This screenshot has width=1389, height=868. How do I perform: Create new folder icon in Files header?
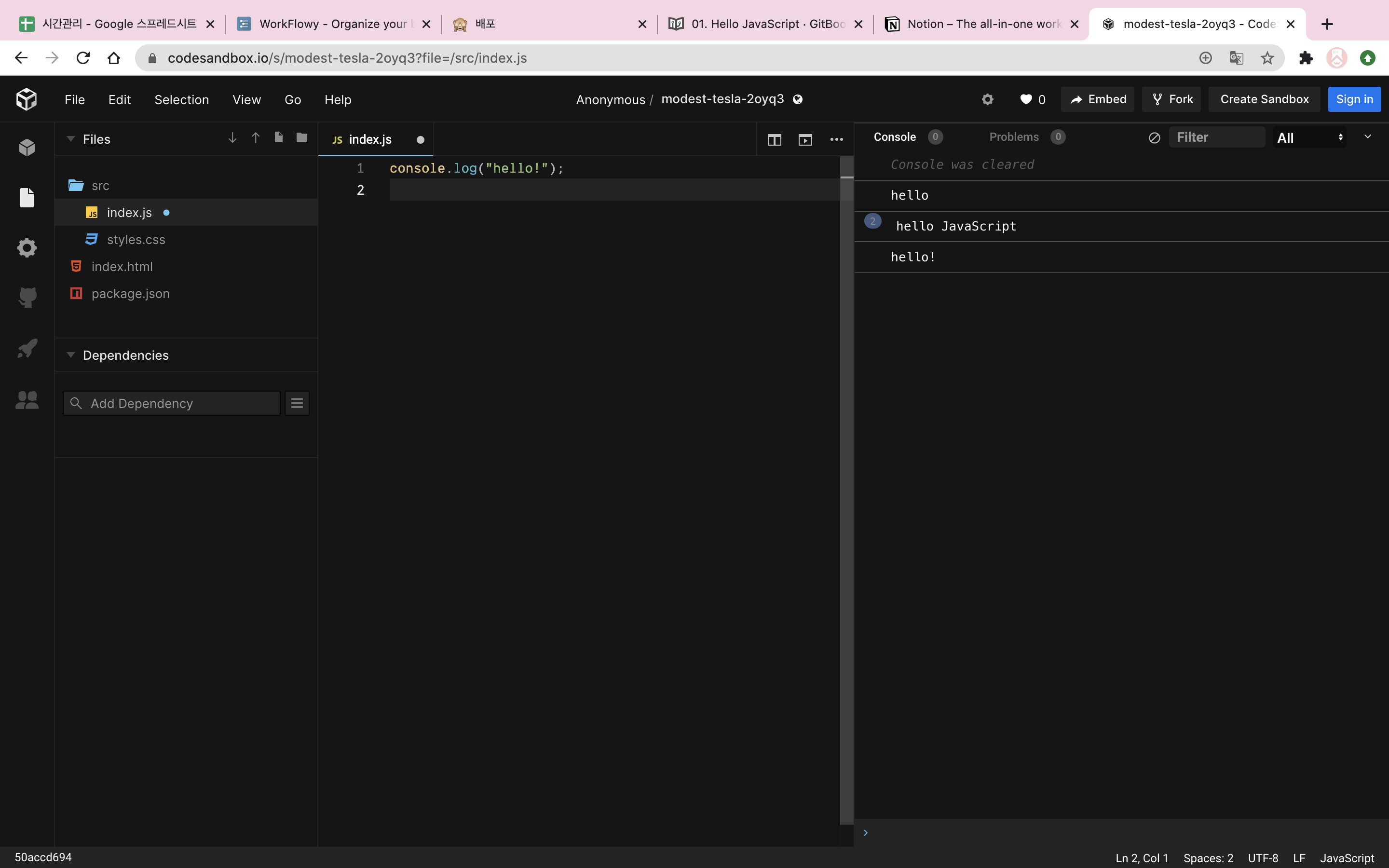302,137
